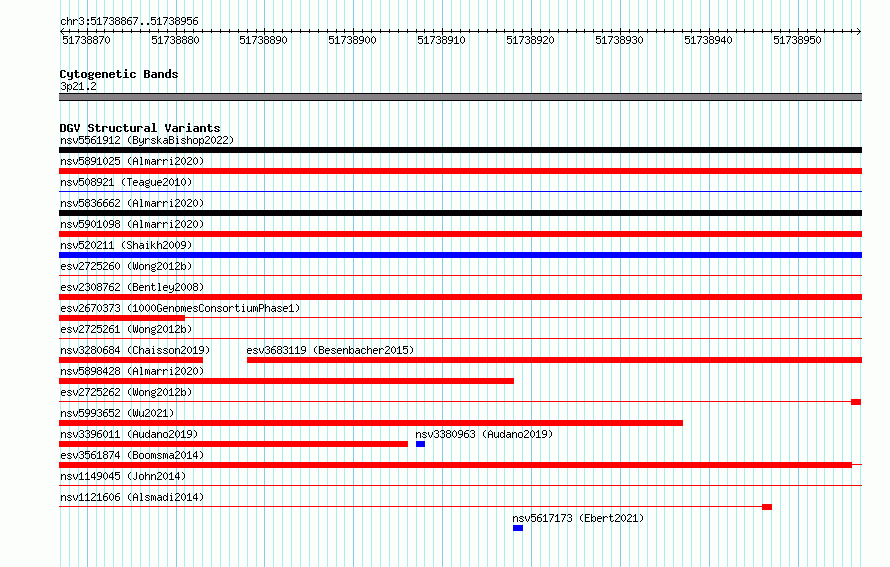Click the esv2725261 (Wong2012b) label

pos(126,329)
